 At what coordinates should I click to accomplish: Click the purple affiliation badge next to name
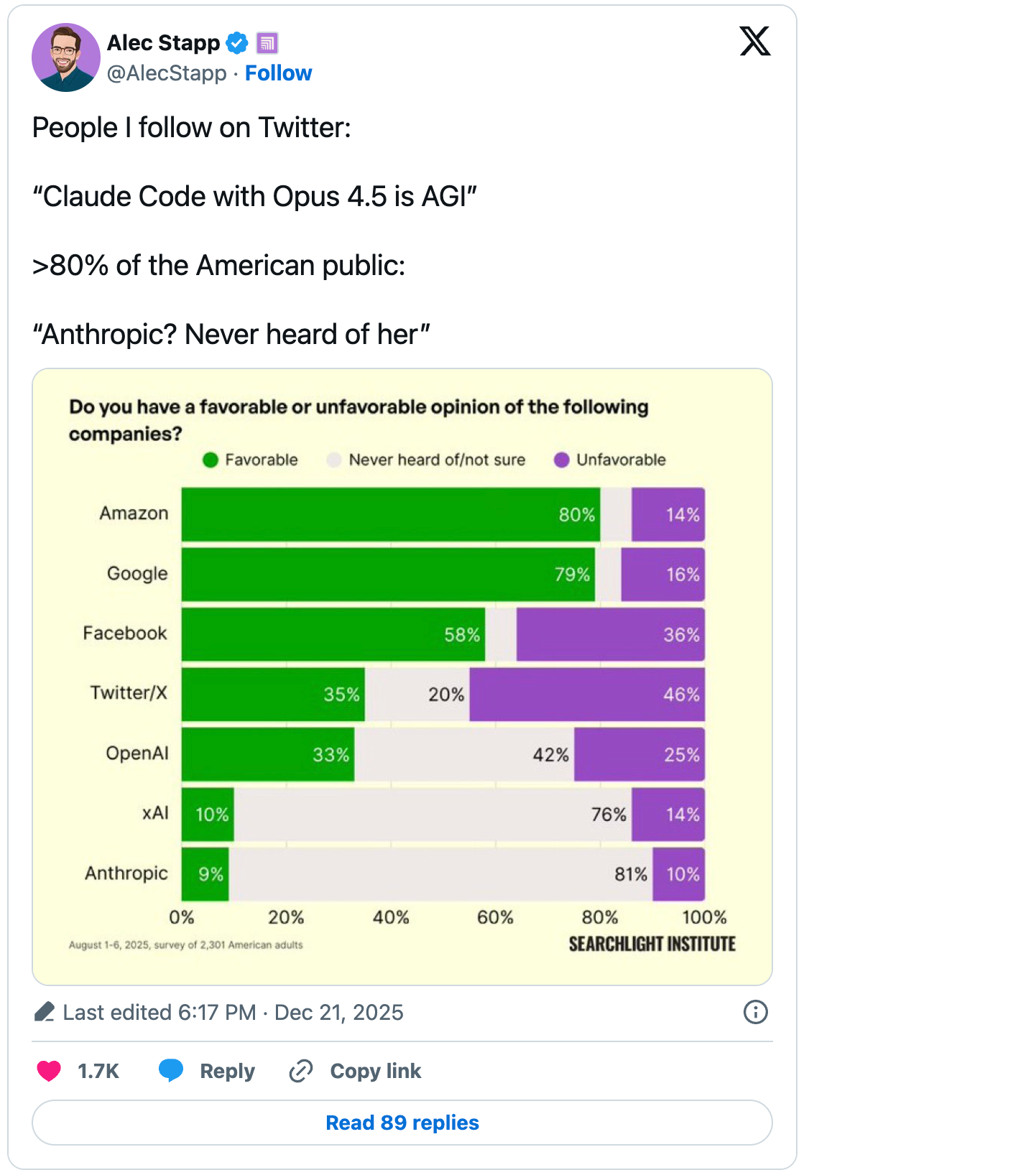pos(267,43)
